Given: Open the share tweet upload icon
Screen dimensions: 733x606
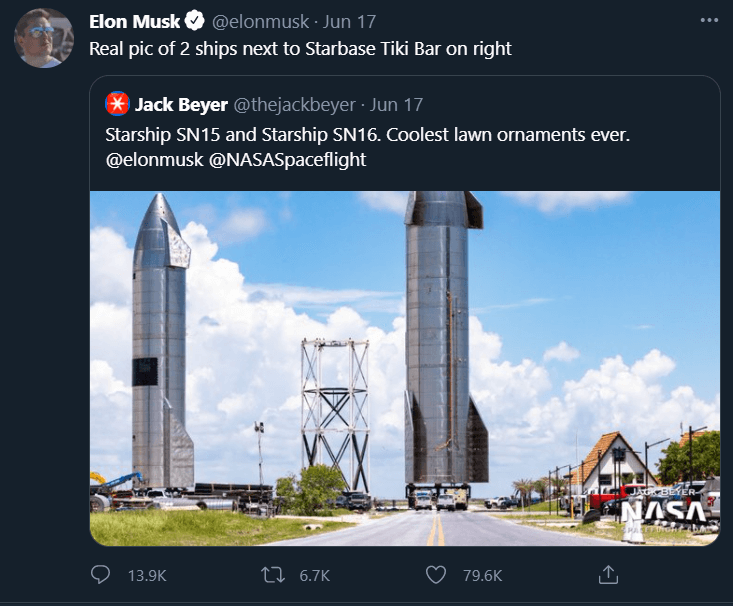Looking at the screenshot, I should click(608, 575).
